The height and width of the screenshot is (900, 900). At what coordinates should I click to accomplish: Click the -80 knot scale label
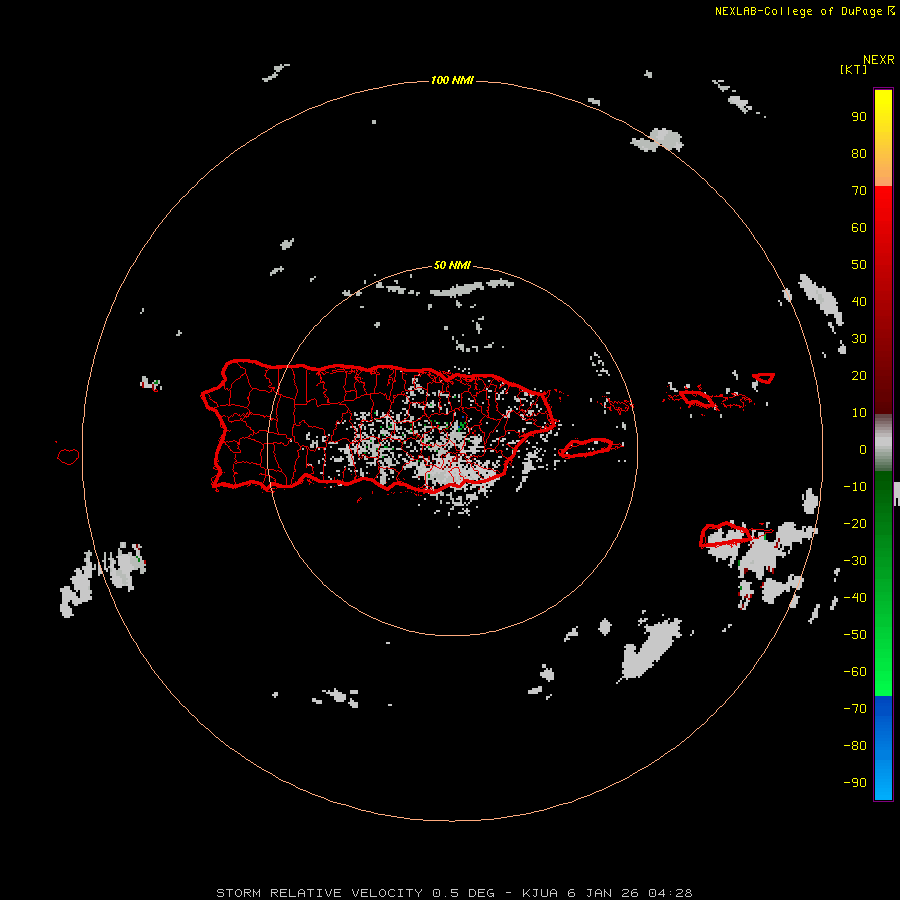pos(855,746)
